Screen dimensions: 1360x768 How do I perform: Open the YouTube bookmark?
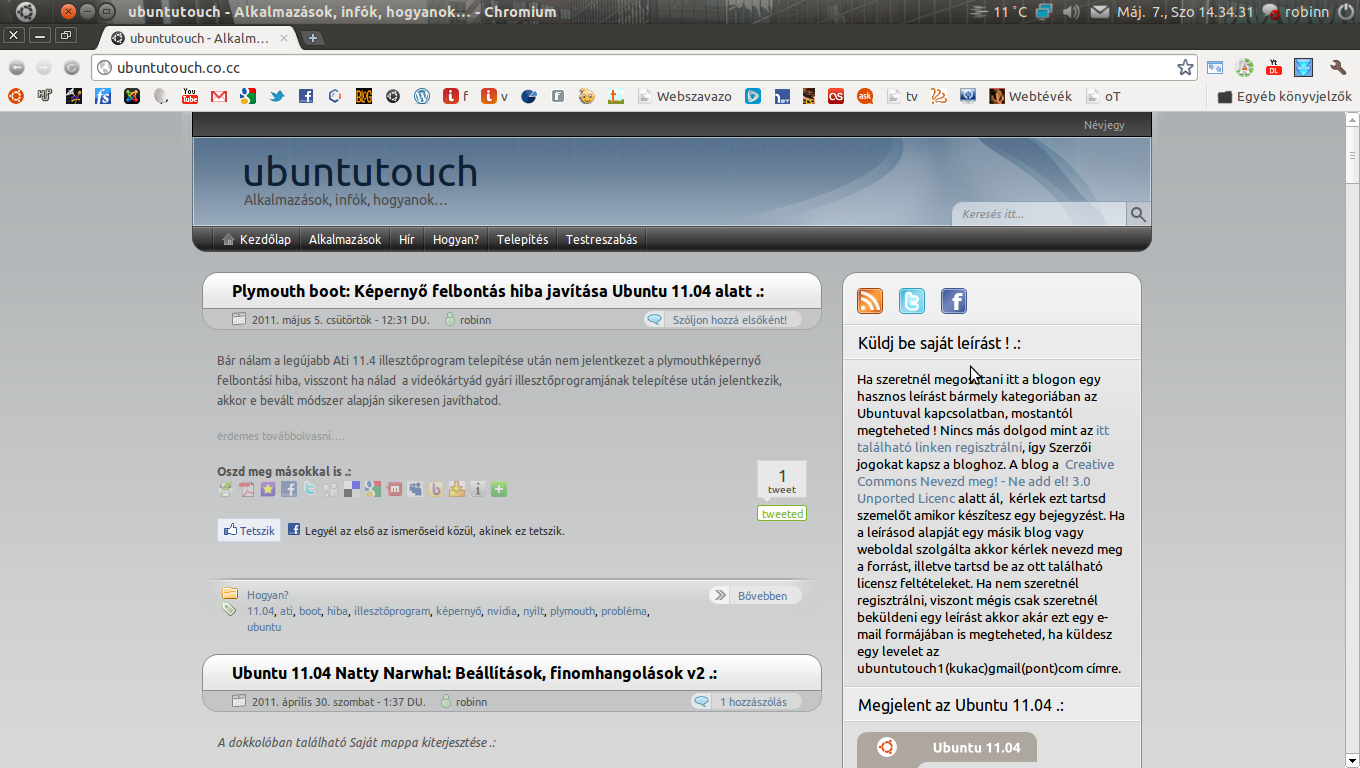coord(190,96)
